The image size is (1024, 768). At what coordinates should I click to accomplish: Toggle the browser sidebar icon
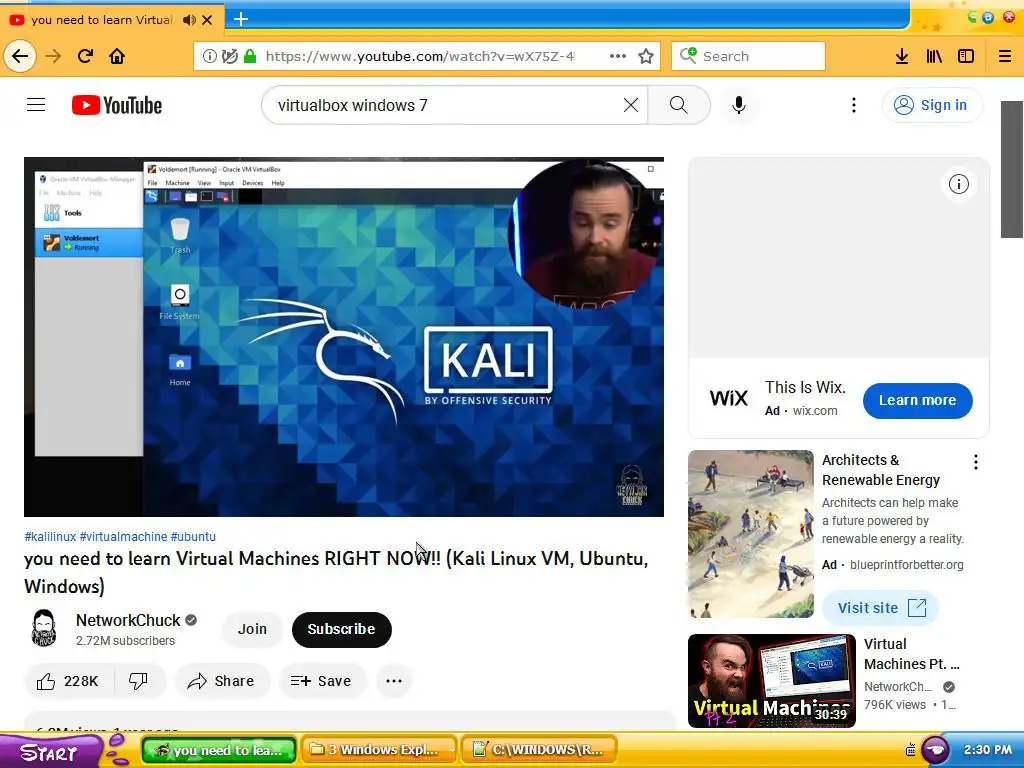point(966,56)
